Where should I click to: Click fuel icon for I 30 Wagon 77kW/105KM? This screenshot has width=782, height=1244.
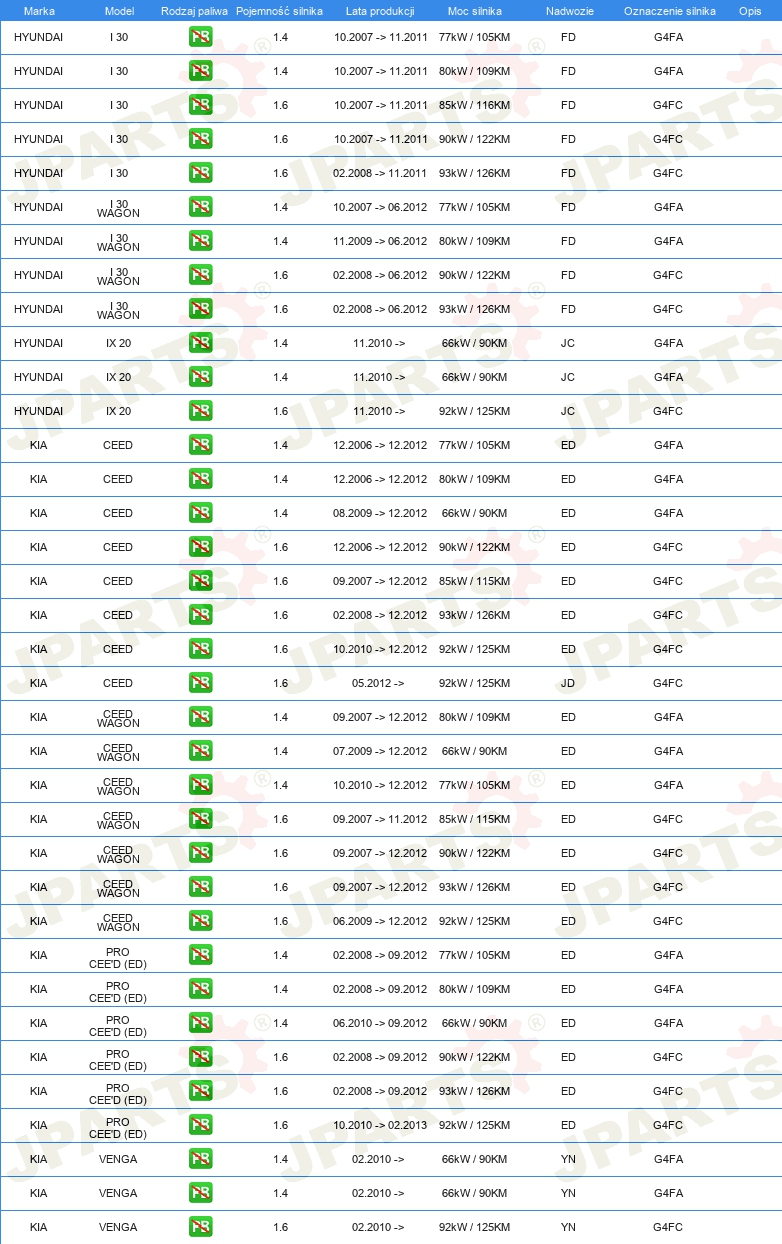(x=201, y=208)
